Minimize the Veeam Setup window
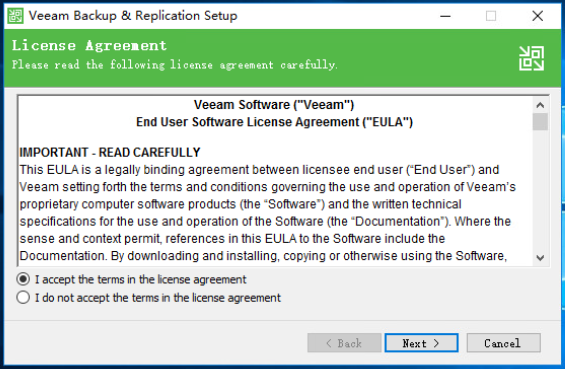 445,16
